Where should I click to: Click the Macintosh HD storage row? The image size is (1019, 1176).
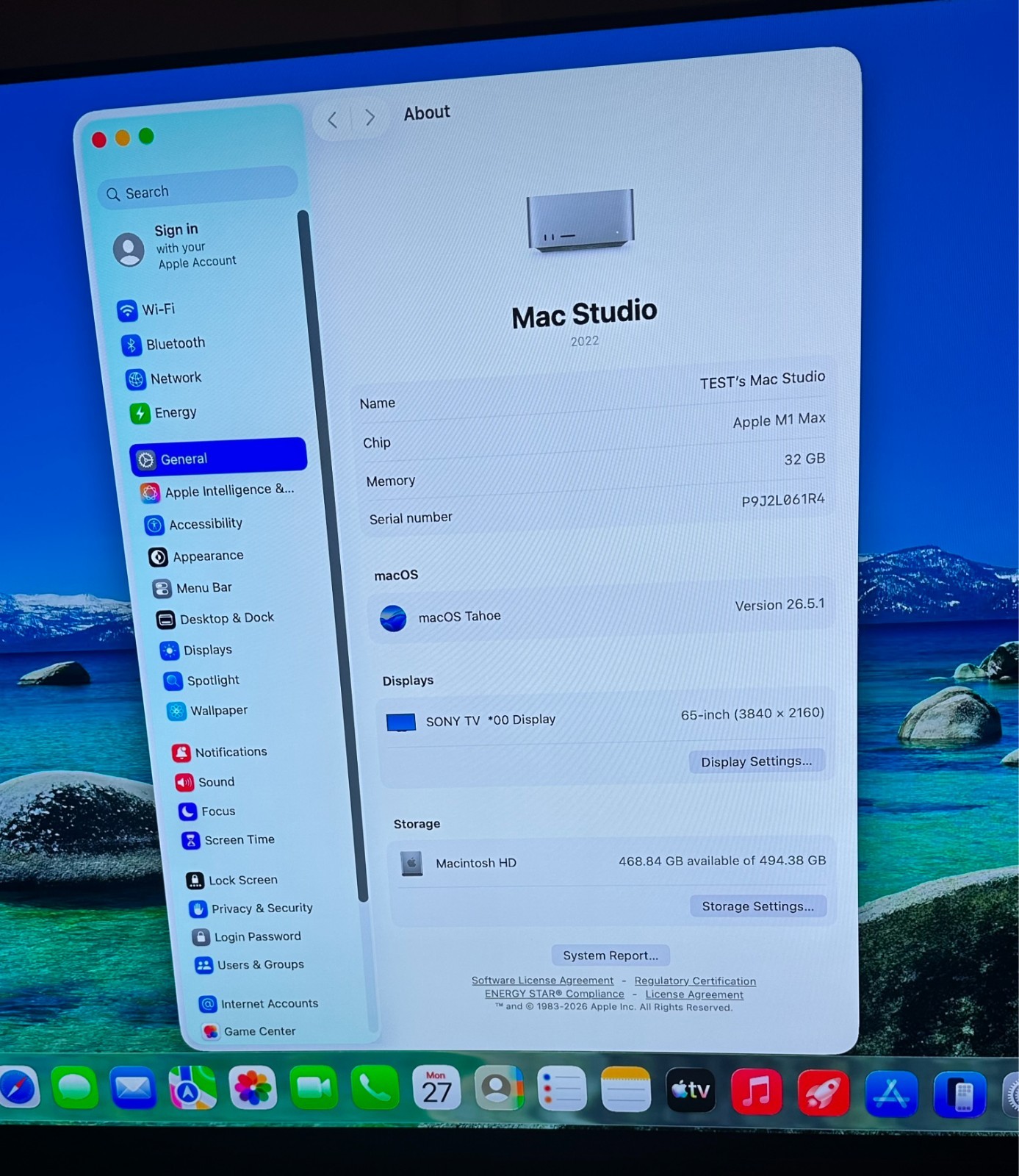click(612, 861)
